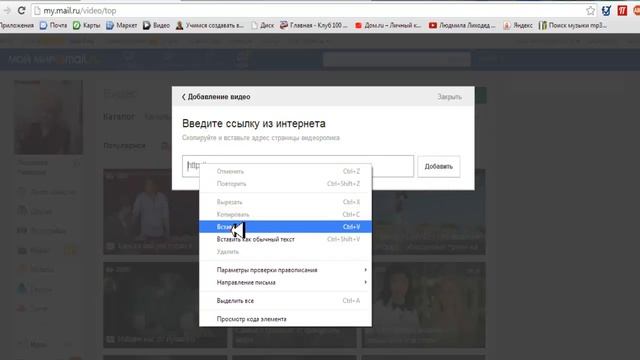
Task: Click the video URL input field
Action: point(298,166)
